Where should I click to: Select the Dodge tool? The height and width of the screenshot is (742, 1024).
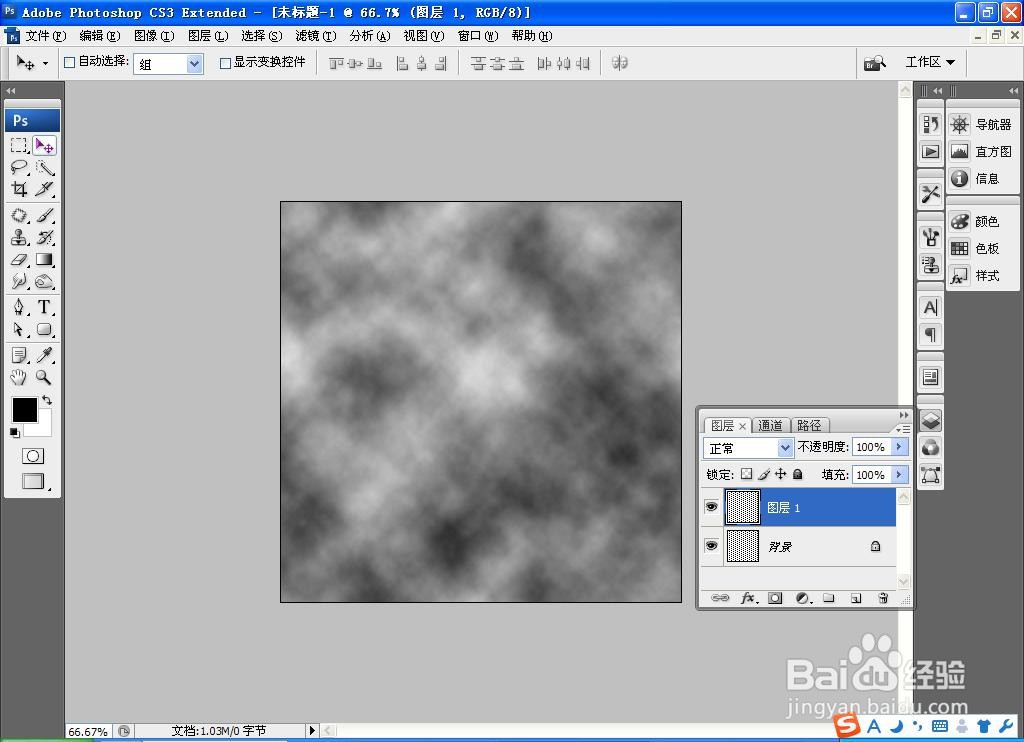(x=44, y=282)
